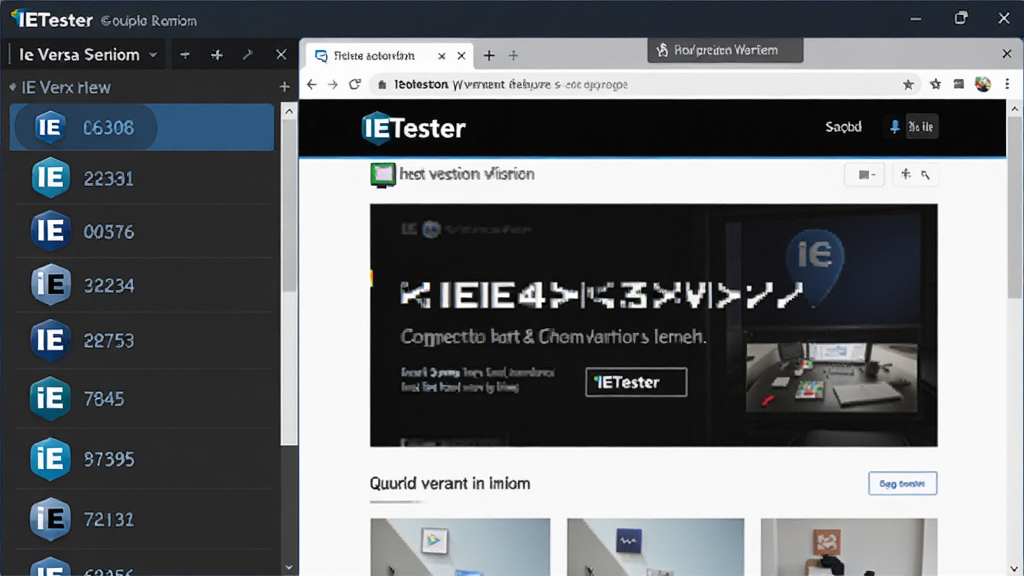Image resolution: width=1024 pixels, height=576 pixels.
Task: Focus the address bar URL field
Action: click(643, 84)
